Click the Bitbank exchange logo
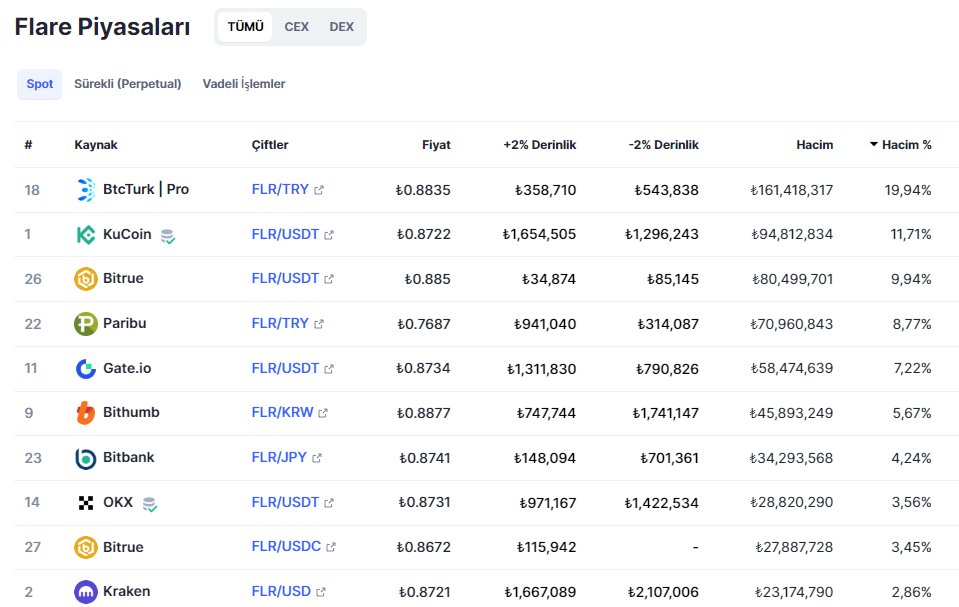Viewport: 959px width, 607px height. pos(86,458)
